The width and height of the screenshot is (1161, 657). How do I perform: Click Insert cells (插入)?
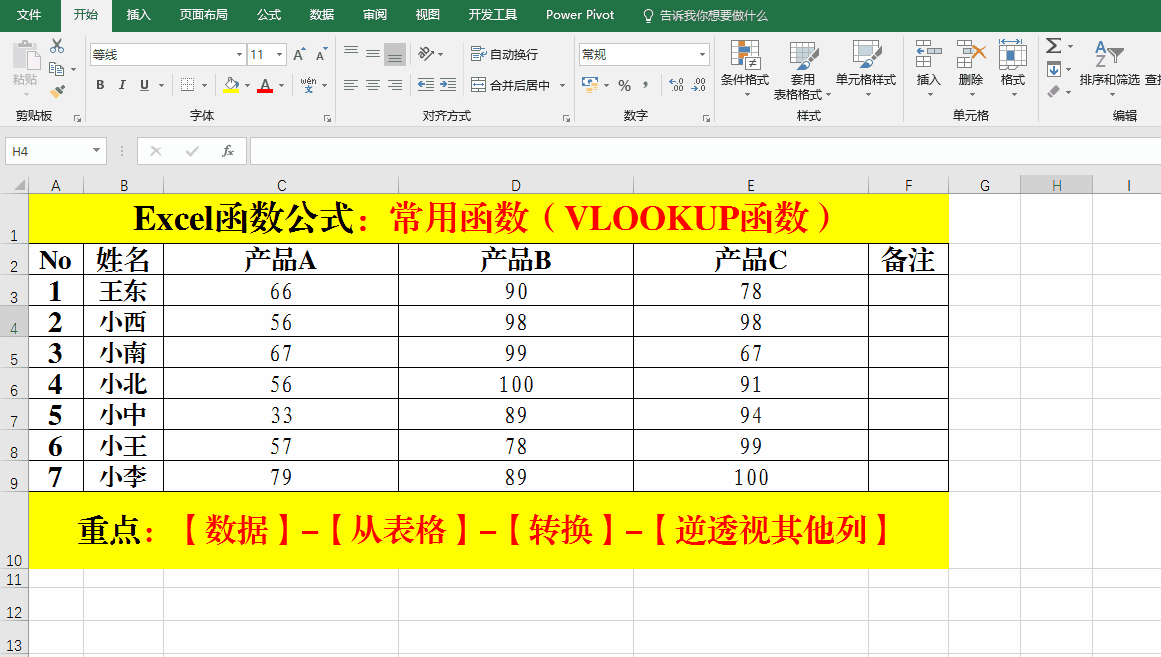pyautogui.click(x=929, y=69)
